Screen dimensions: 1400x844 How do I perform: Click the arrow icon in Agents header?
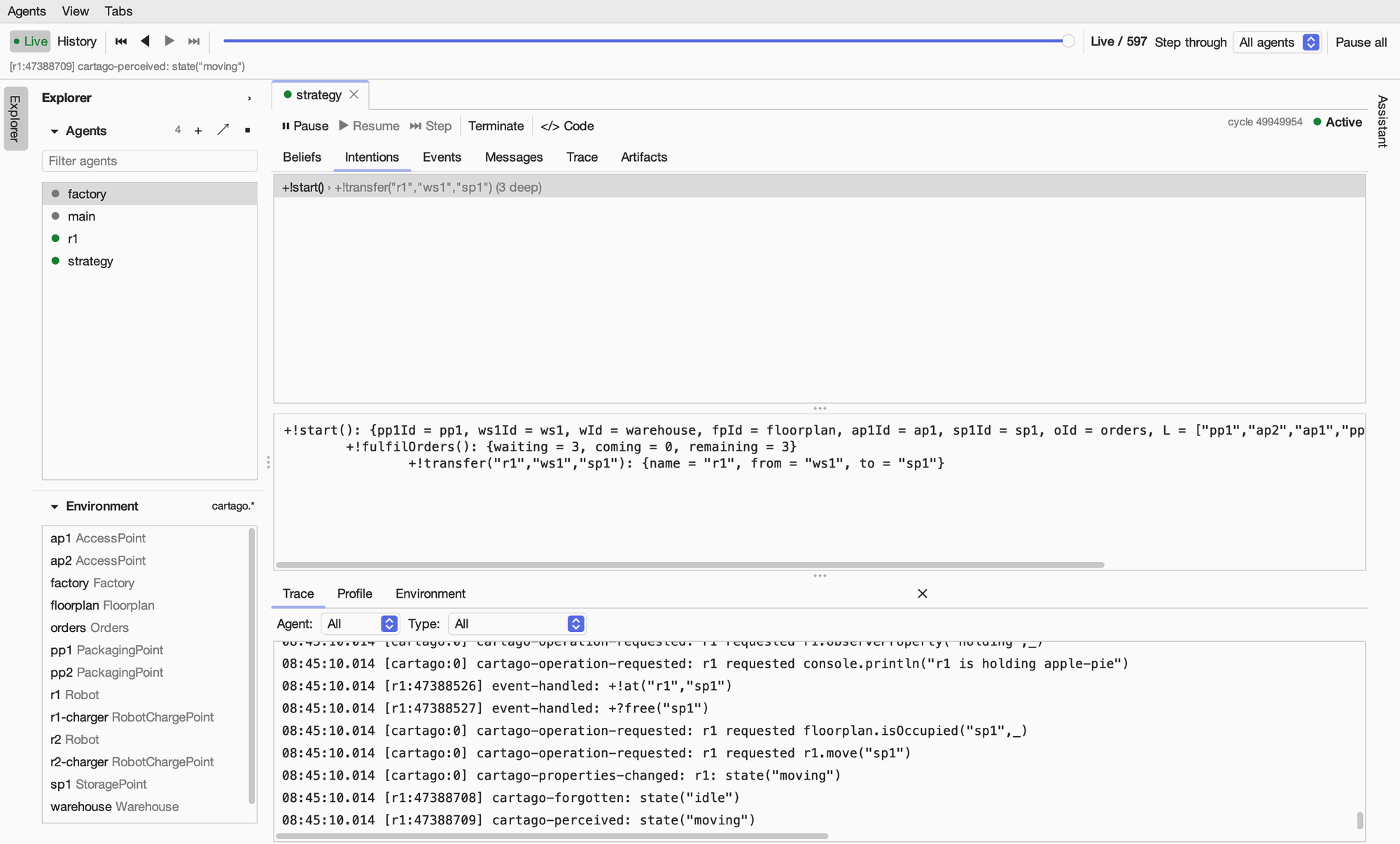[x=223, y=130]
